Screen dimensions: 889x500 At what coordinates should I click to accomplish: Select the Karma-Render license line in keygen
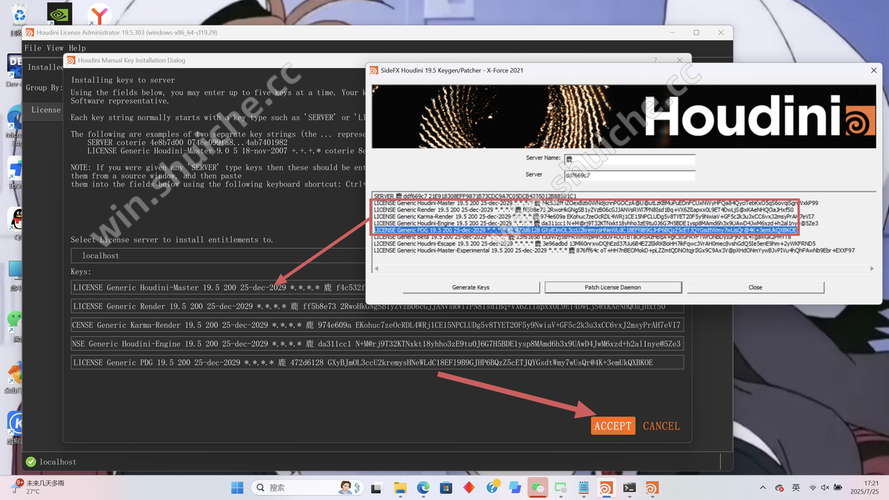pos(594,217)
